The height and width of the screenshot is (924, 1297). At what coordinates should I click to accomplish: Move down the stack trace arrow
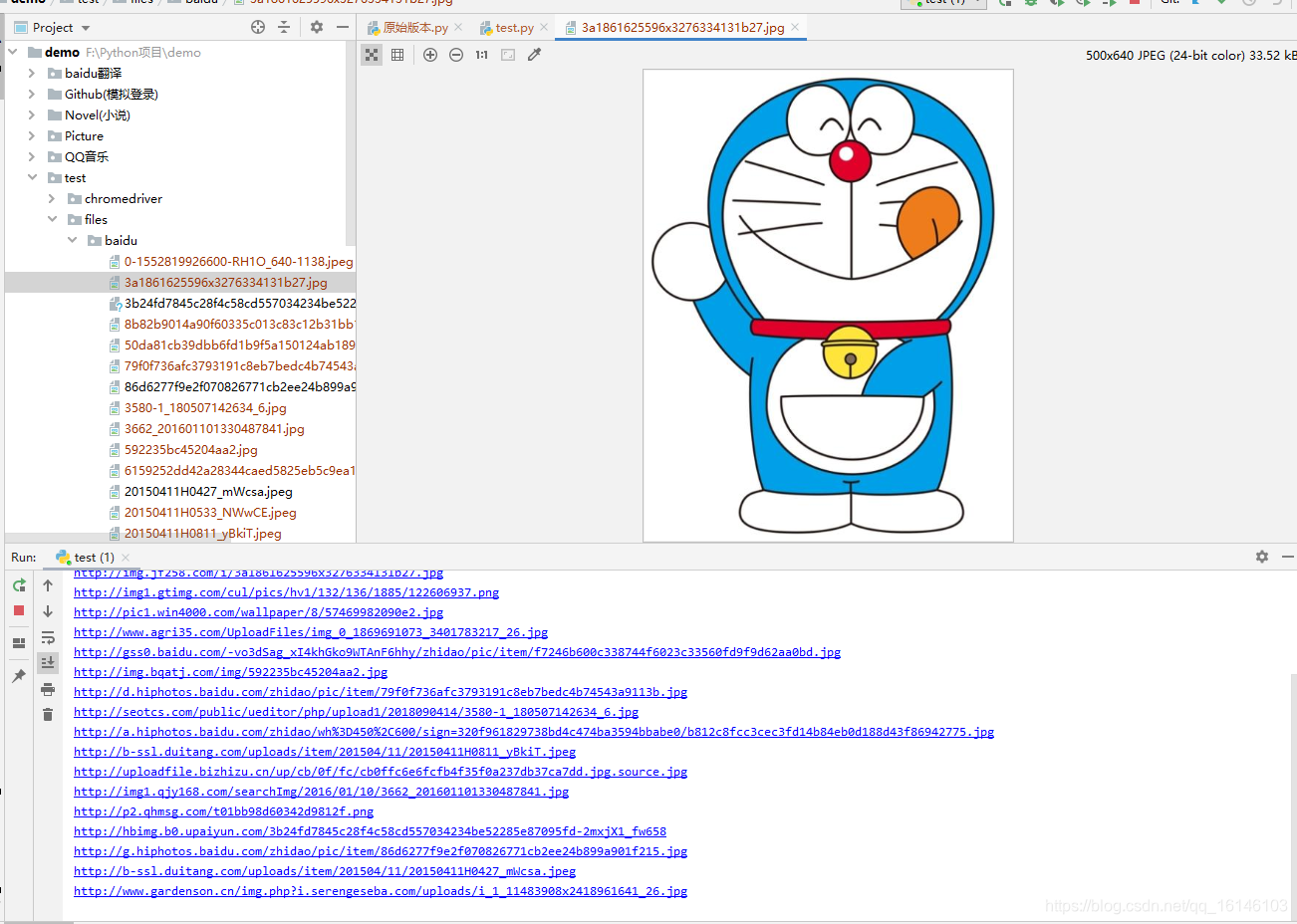click(48, 611)
